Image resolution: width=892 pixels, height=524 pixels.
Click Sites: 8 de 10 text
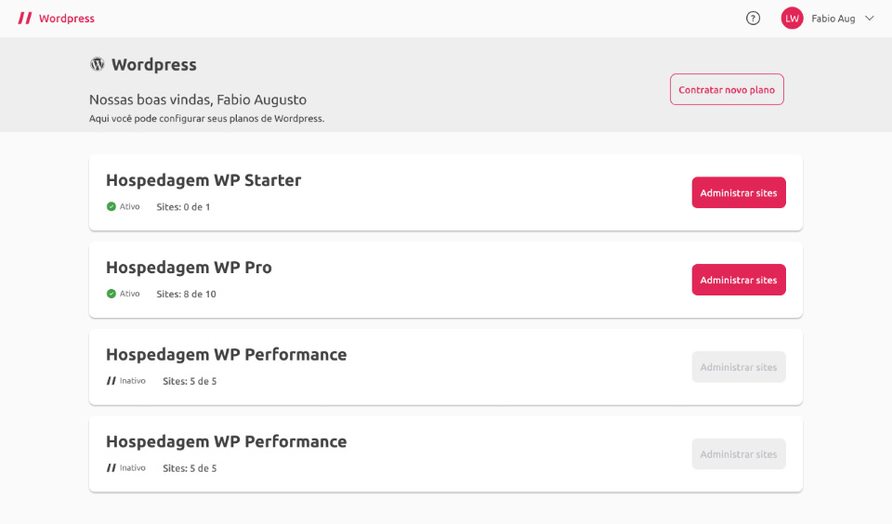point(186,294)
